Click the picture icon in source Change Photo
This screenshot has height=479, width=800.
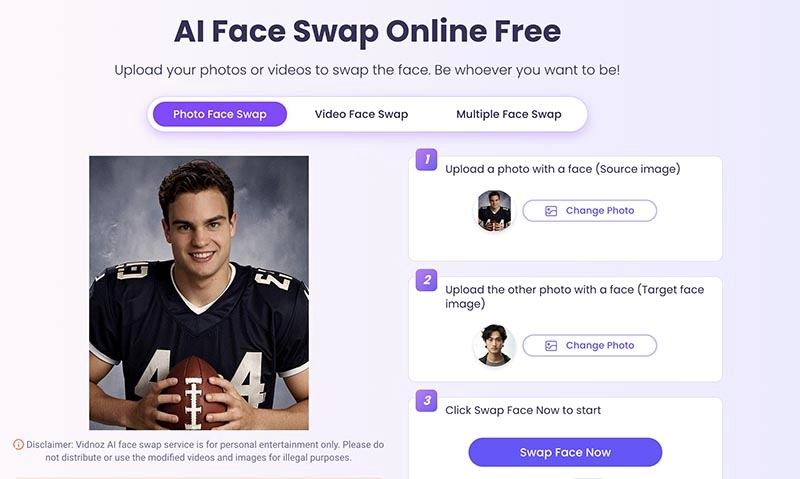pos(551,211)
